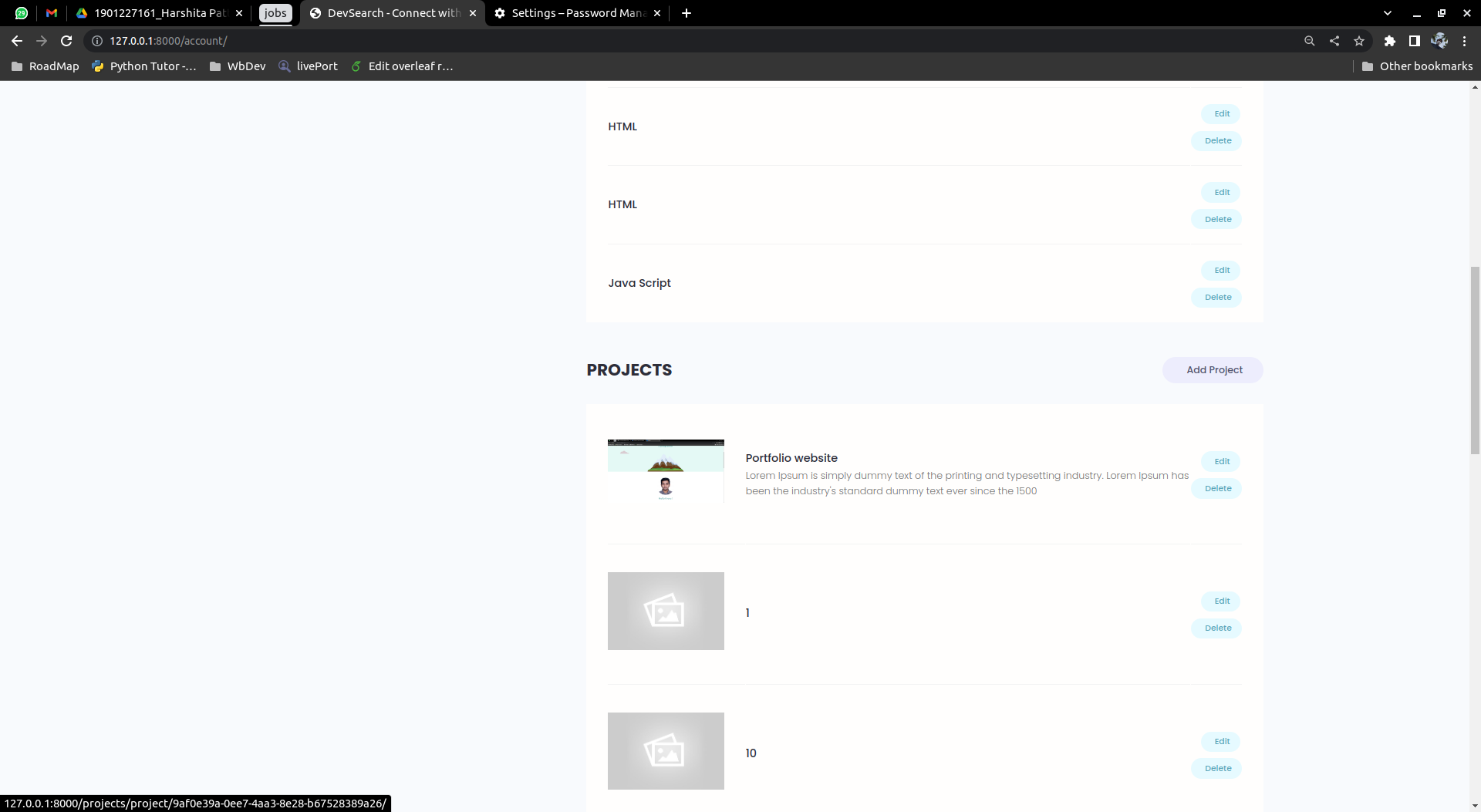
Task: Open the browser side panel icon
Action: (x=1415, y=41)
